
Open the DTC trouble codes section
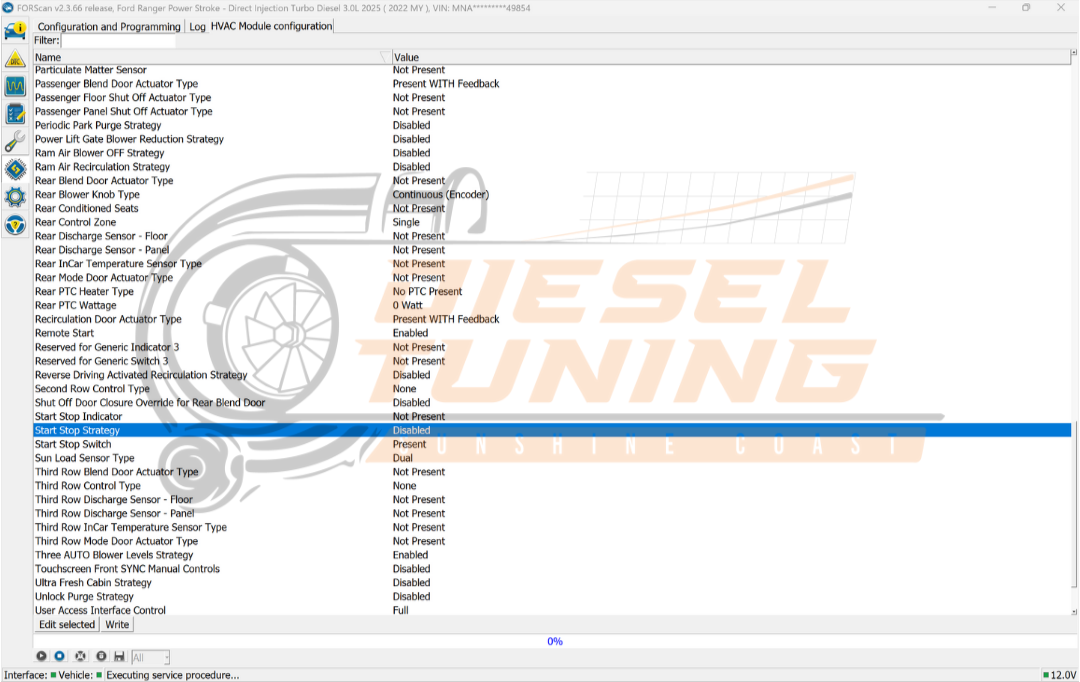tap(15, 59)
